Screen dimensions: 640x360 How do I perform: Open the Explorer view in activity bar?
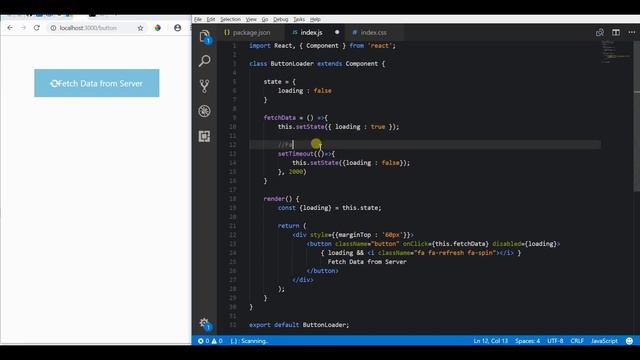tap(205, 36)
